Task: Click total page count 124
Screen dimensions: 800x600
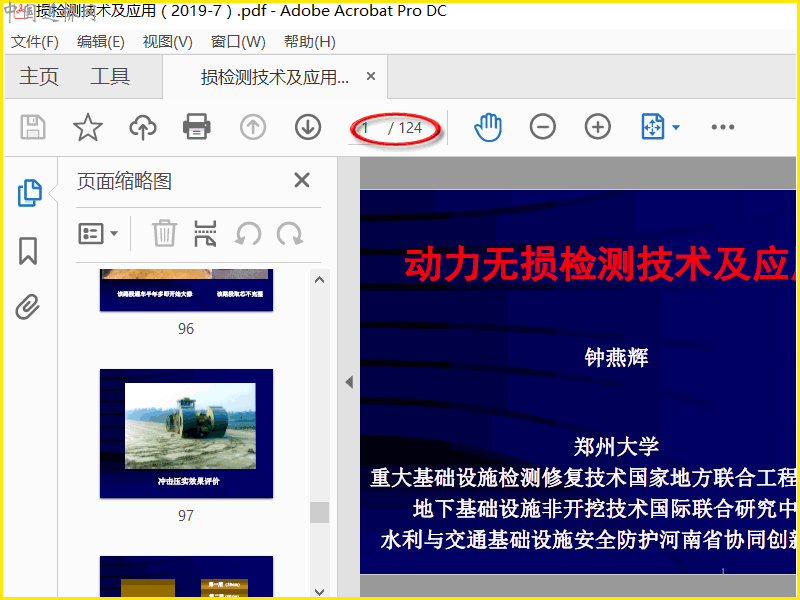Action: pyautogui.click(x=410, y=128)
